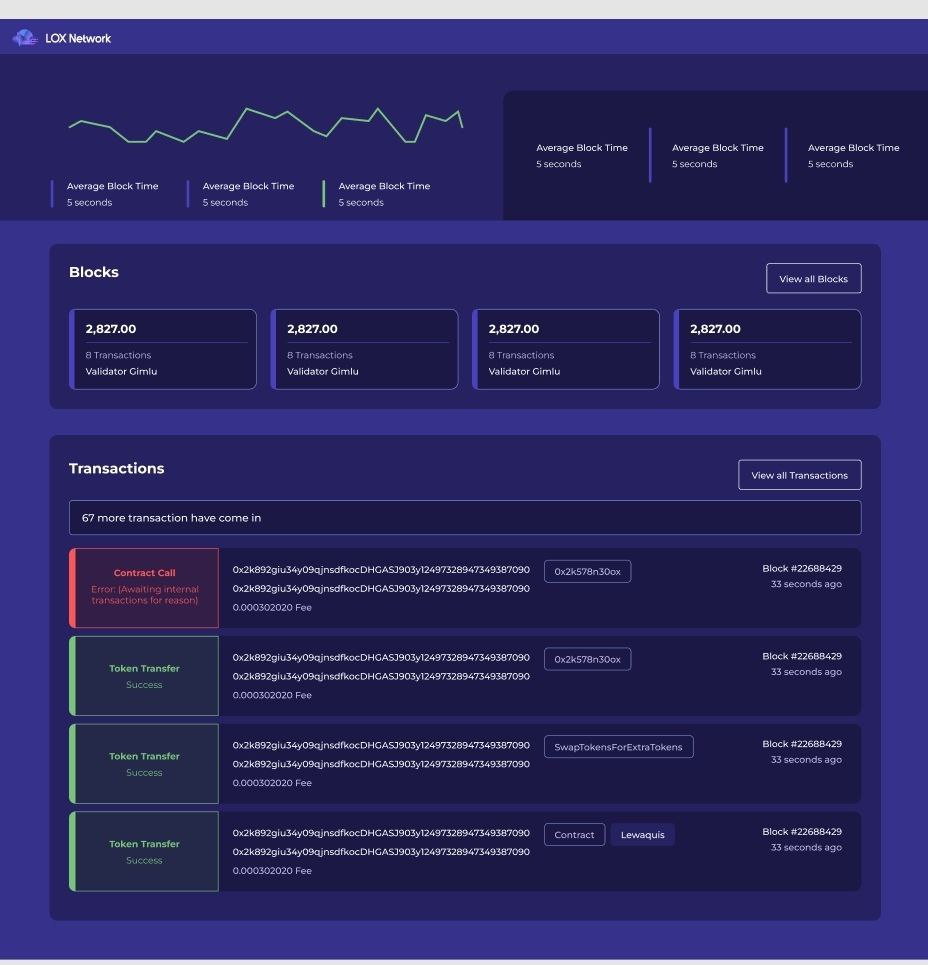Select the Lewaquis tag
Image resolution: width=928 pixels, height=965 pixels.
point(642,835)
